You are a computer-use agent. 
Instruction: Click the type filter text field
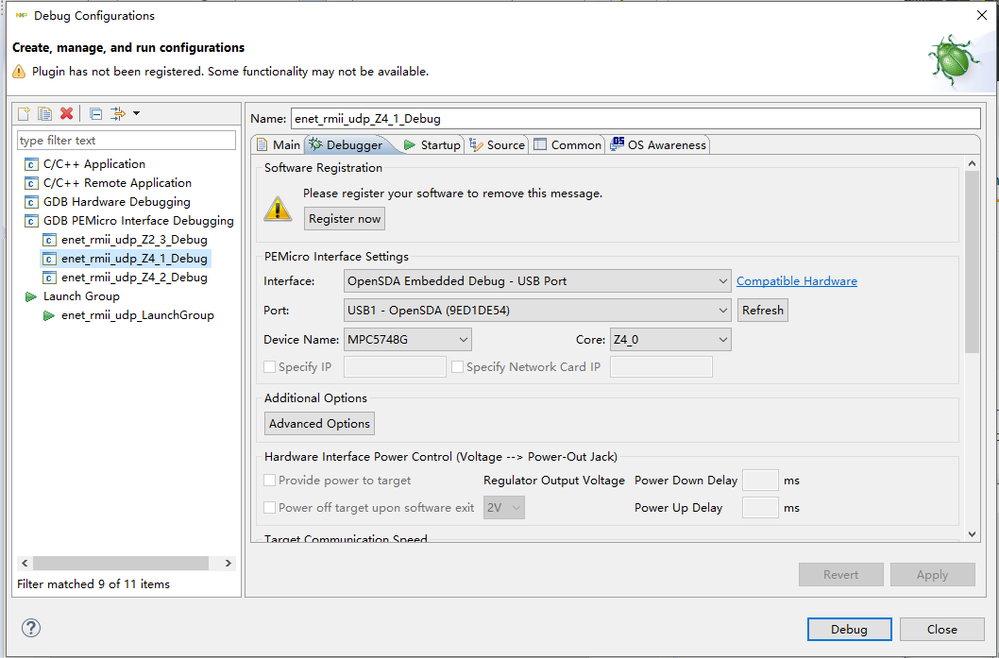click(126, 141)
